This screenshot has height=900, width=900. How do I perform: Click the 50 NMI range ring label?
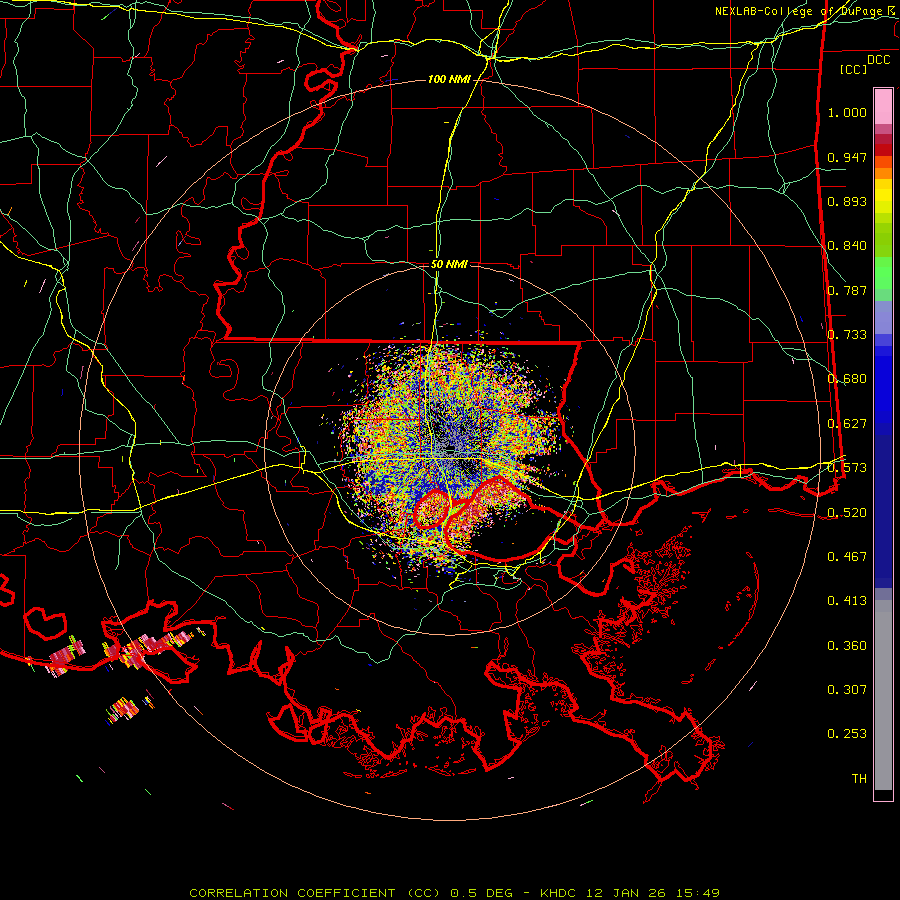point(449,265)
